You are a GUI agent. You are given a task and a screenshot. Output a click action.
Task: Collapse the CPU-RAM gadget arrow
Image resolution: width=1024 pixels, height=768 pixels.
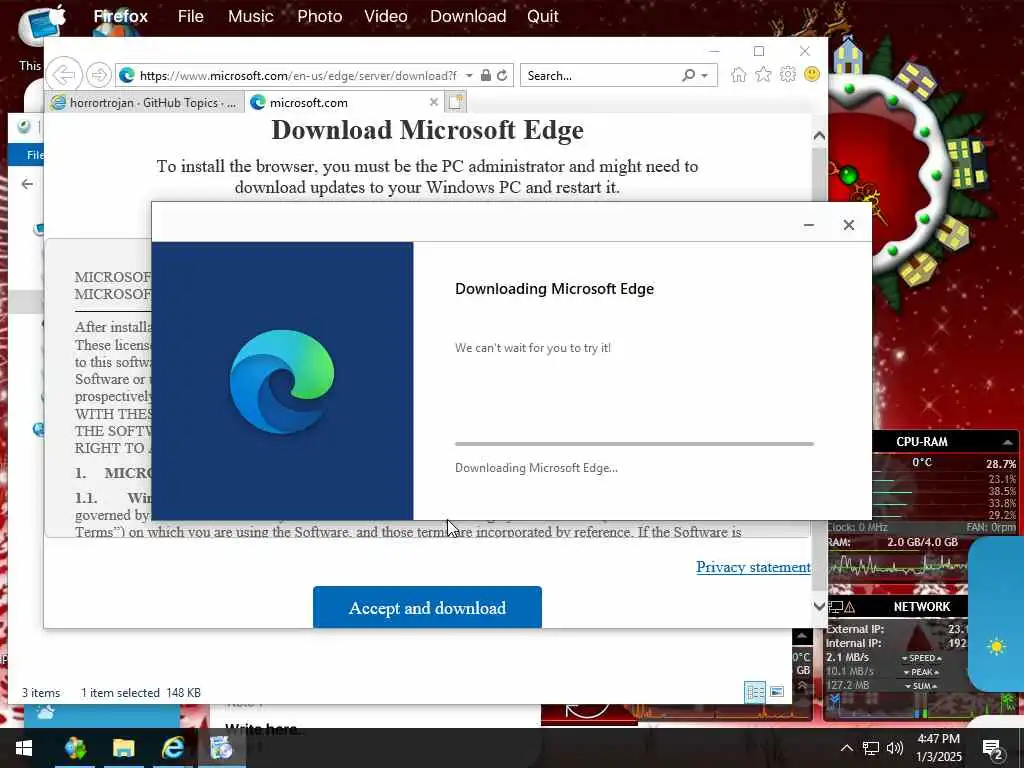(1008, 442)
